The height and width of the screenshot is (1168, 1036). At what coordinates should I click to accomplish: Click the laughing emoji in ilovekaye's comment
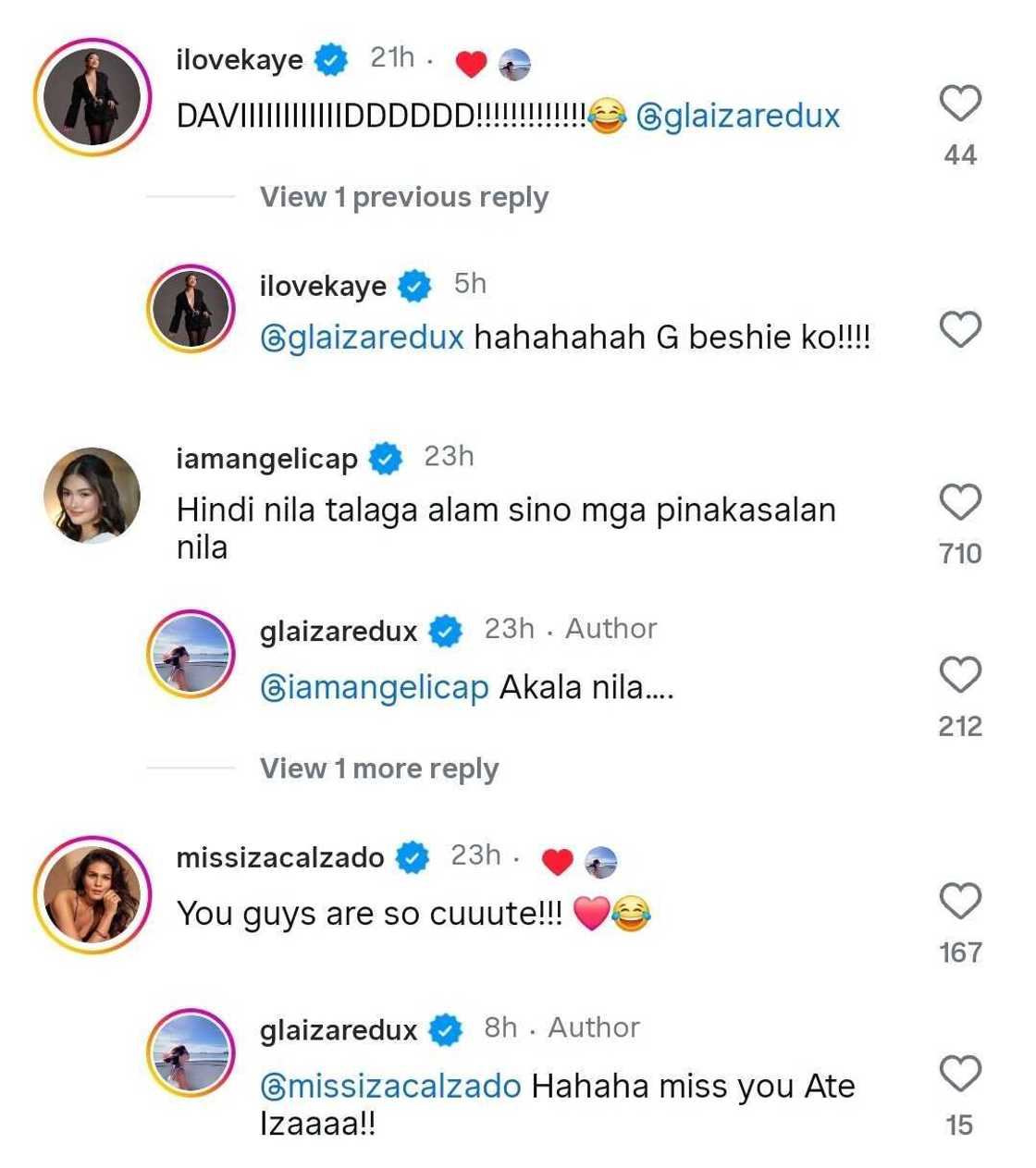608,116
